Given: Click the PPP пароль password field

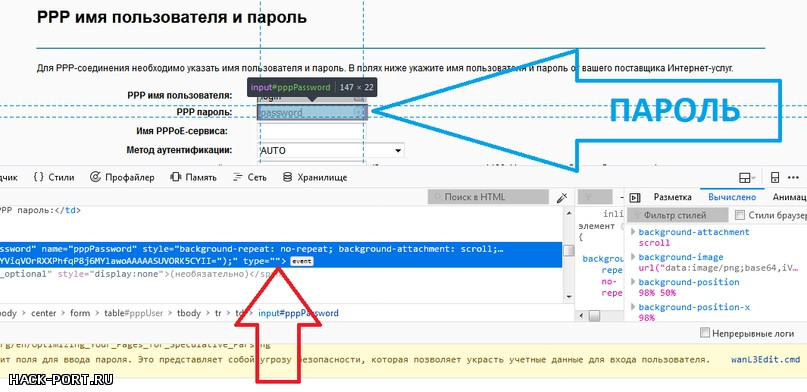Looking at the screenshot, I should coord(312,112).
